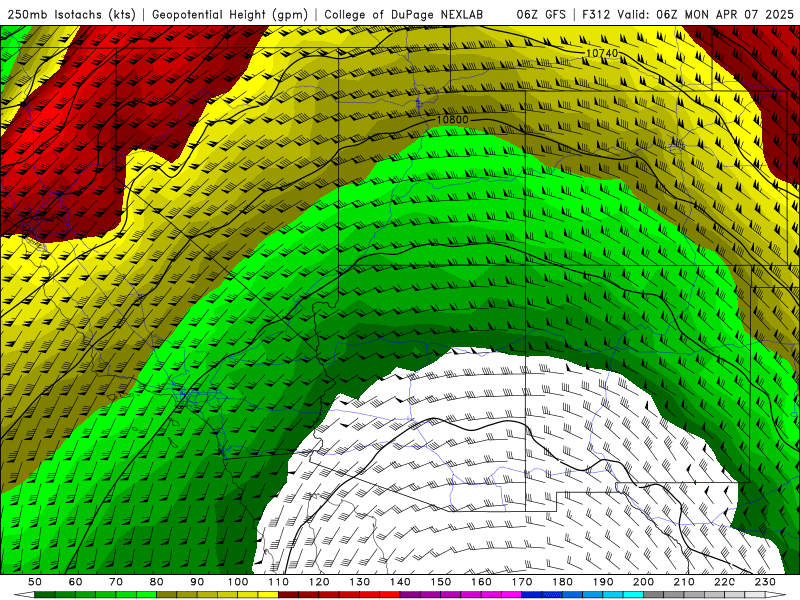The width and height of the screenshot is (800, 600).
Task: Click the 160 value on the color scale
Action: [x=481, y=582]
